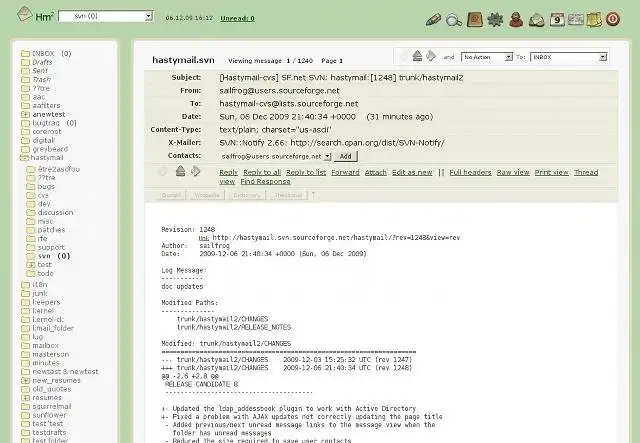Open the bugtraq folder
Screen dimensions: 640x443
(46, 122)
